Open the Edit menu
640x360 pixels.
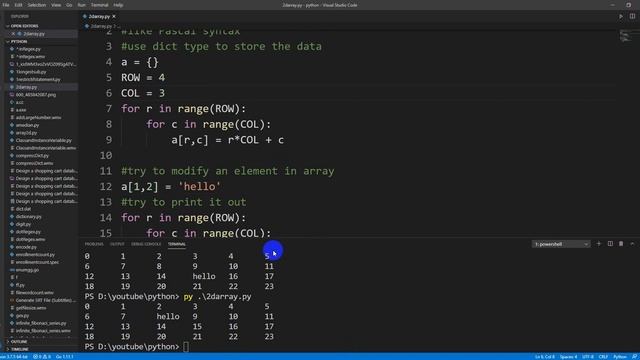[18, 5]
